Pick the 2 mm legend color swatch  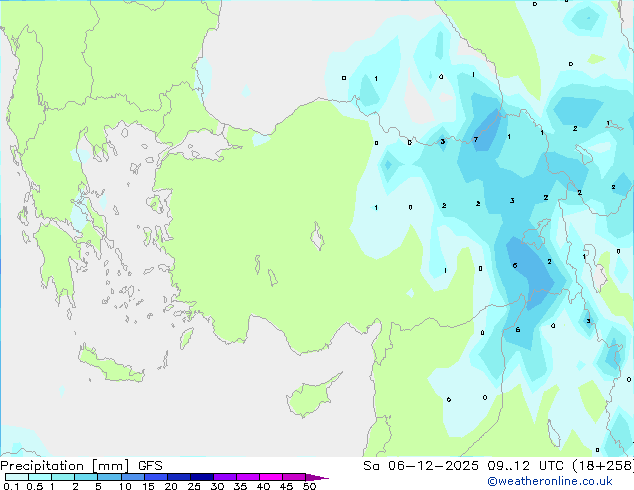86,477
